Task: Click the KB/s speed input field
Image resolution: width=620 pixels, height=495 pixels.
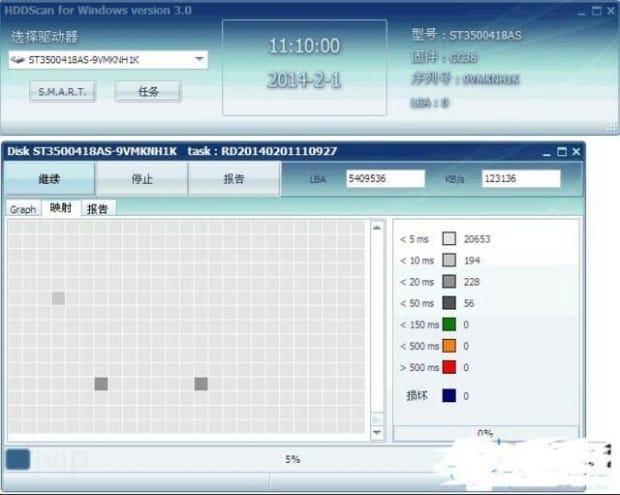Action: [x=520, y=178]
